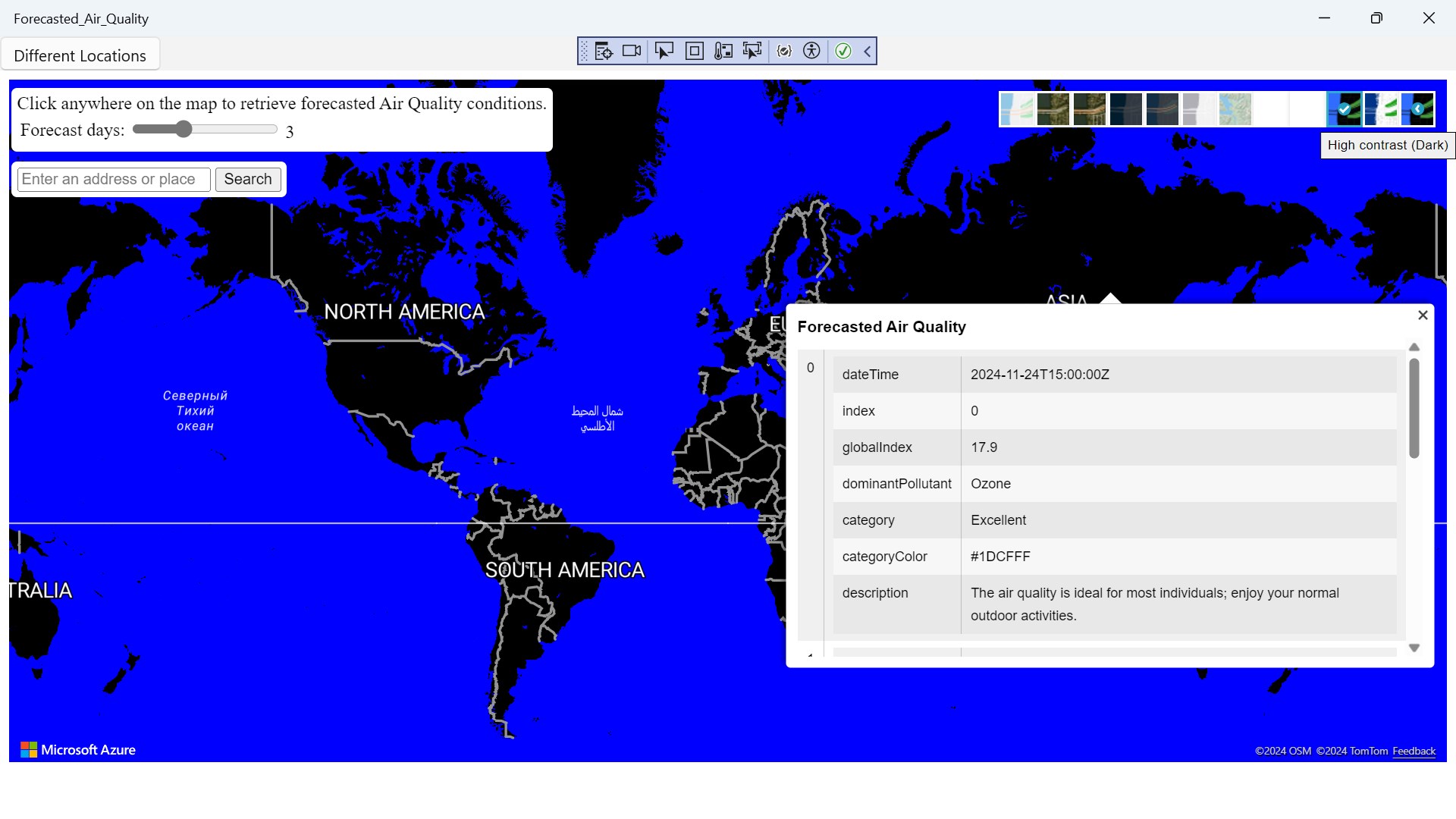Click the Forecast days slider handle
1456x819 pixels.
pyautogui.click(x=184, y=129)
